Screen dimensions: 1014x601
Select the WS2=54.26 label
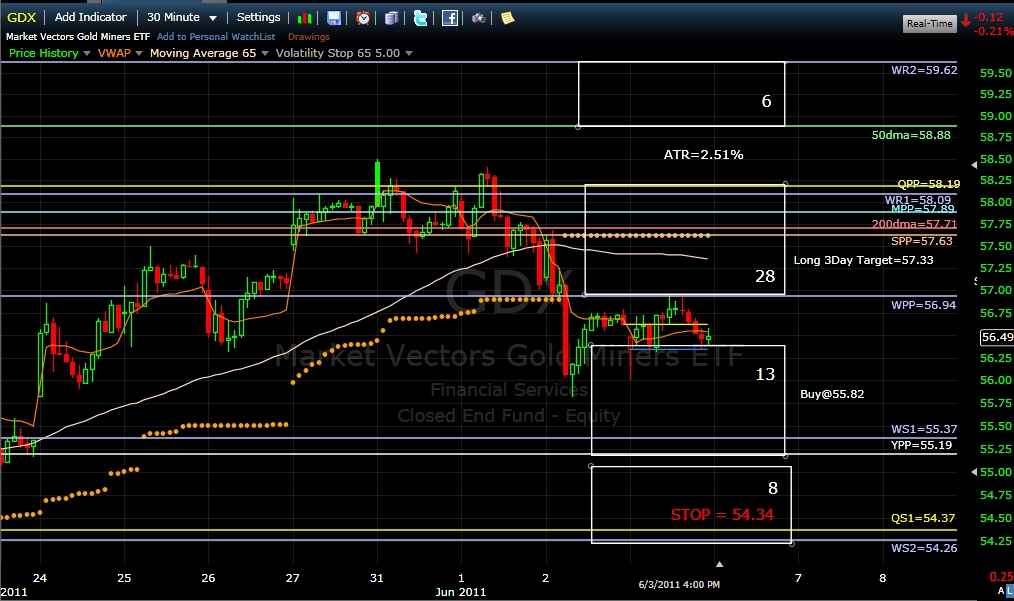(x=923, y=548)
